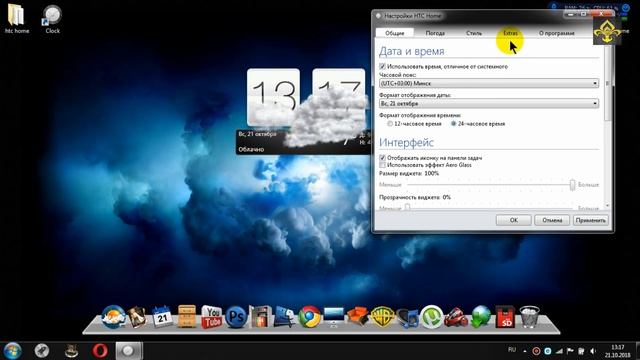The height and width of the screenshot is (360, 640).
Task: Open the Warner Bros shield icon in dock
Action: [382, 317]
